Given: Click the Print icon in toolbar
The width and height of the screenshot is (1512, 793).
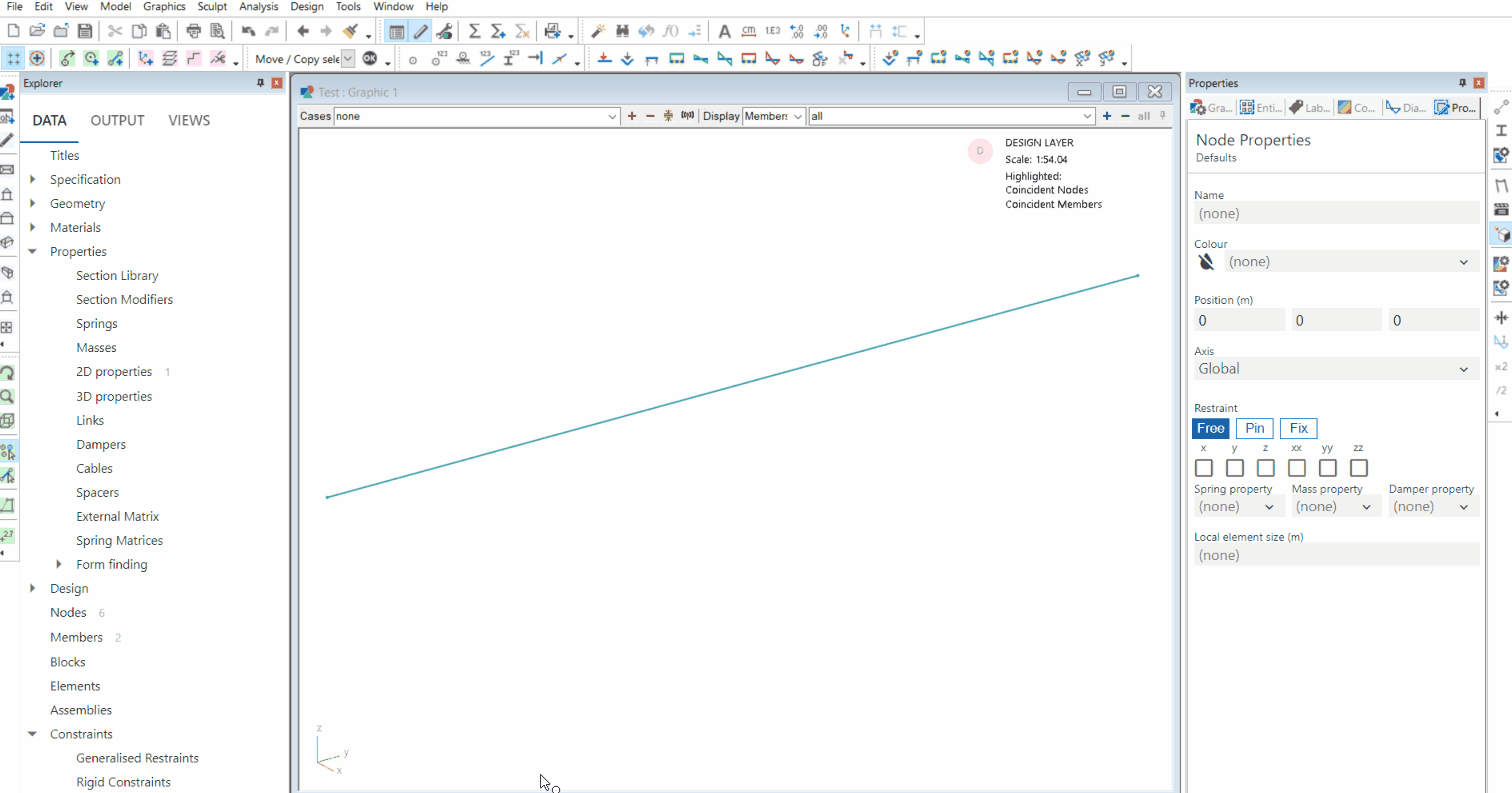Looking at the screenshot, I should (194, 31).
